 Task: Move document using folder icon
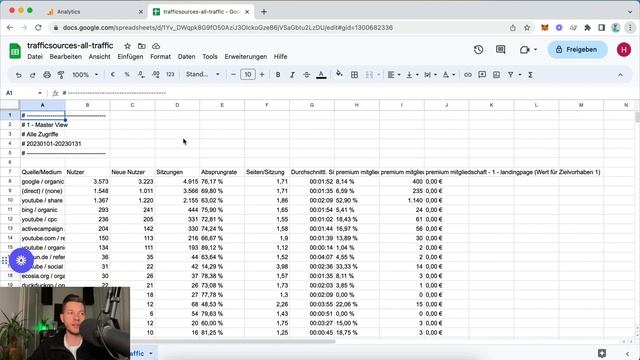pyautogui.click(x=142, y=46)
